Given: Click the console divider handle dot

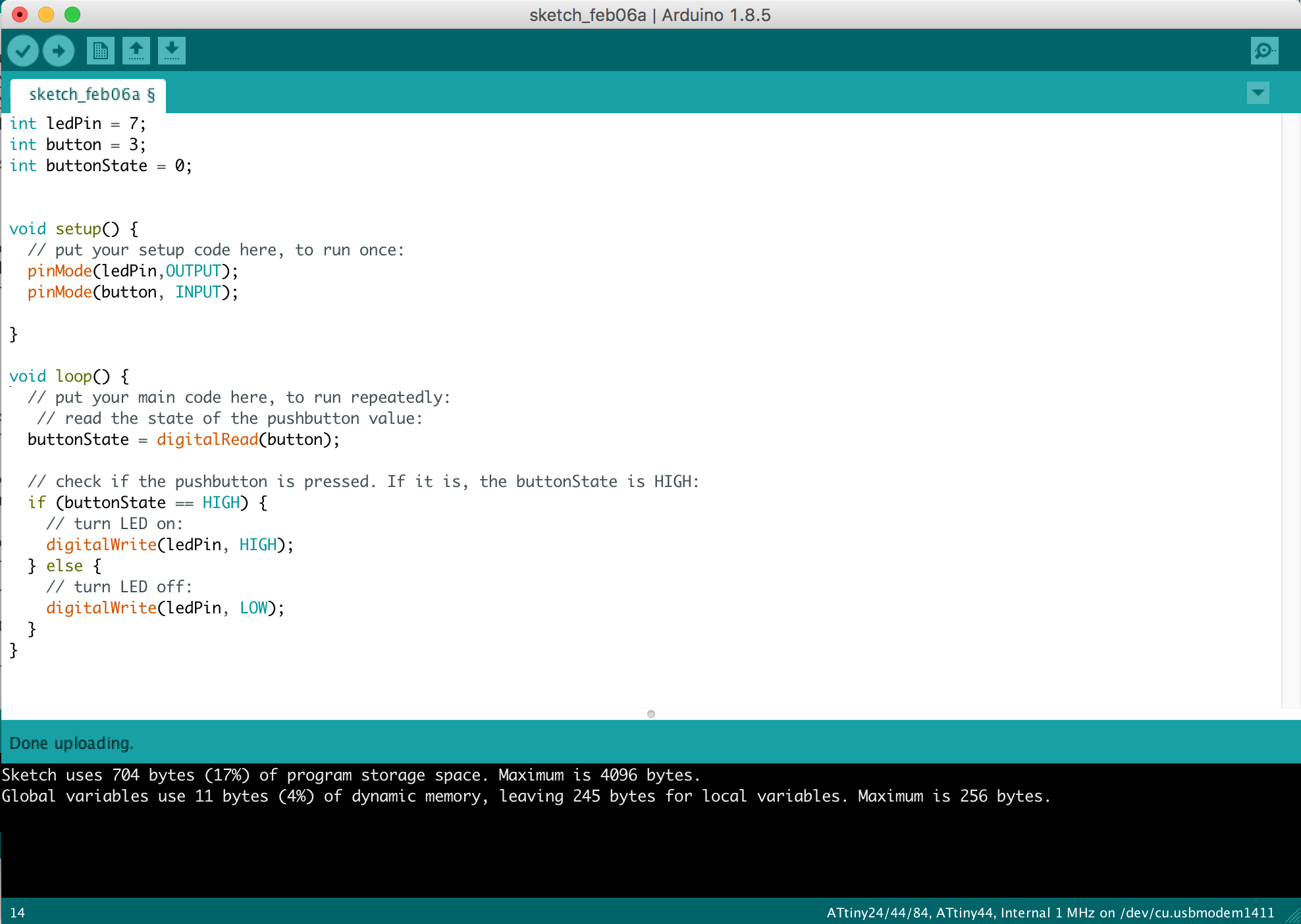Looking at the screenshot, I should coord(650,714).
